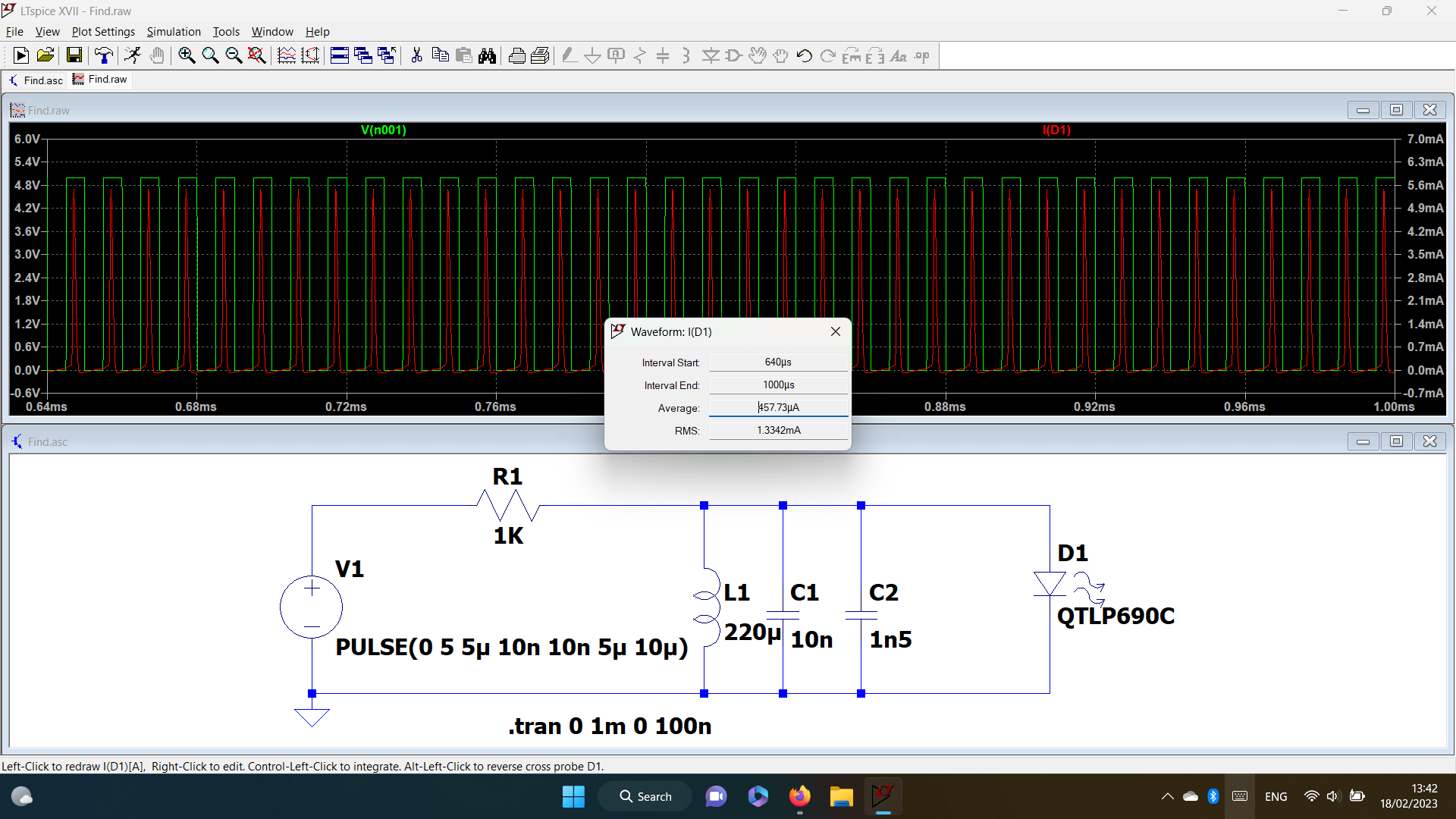Select the Drag hand tool
This screenshot has width=1456, height=819.
click(781, 55)
